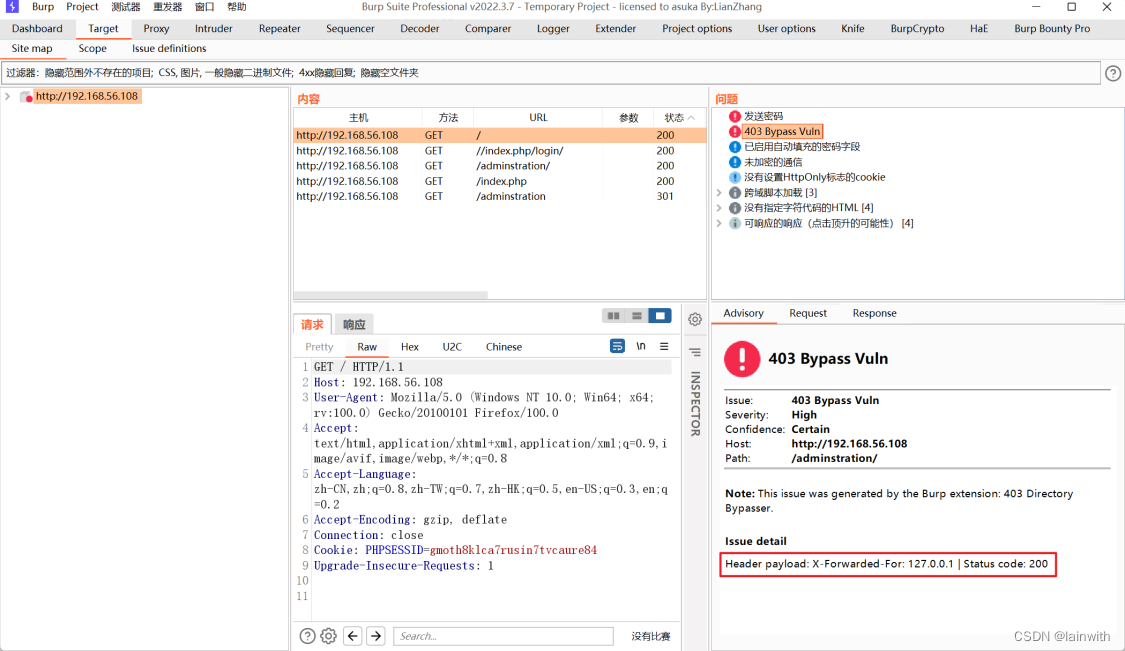Sort by 状态 column header arrow
Image resolution: width=1125 pixels, height=651 pixels.
click(x=691, y=118)
